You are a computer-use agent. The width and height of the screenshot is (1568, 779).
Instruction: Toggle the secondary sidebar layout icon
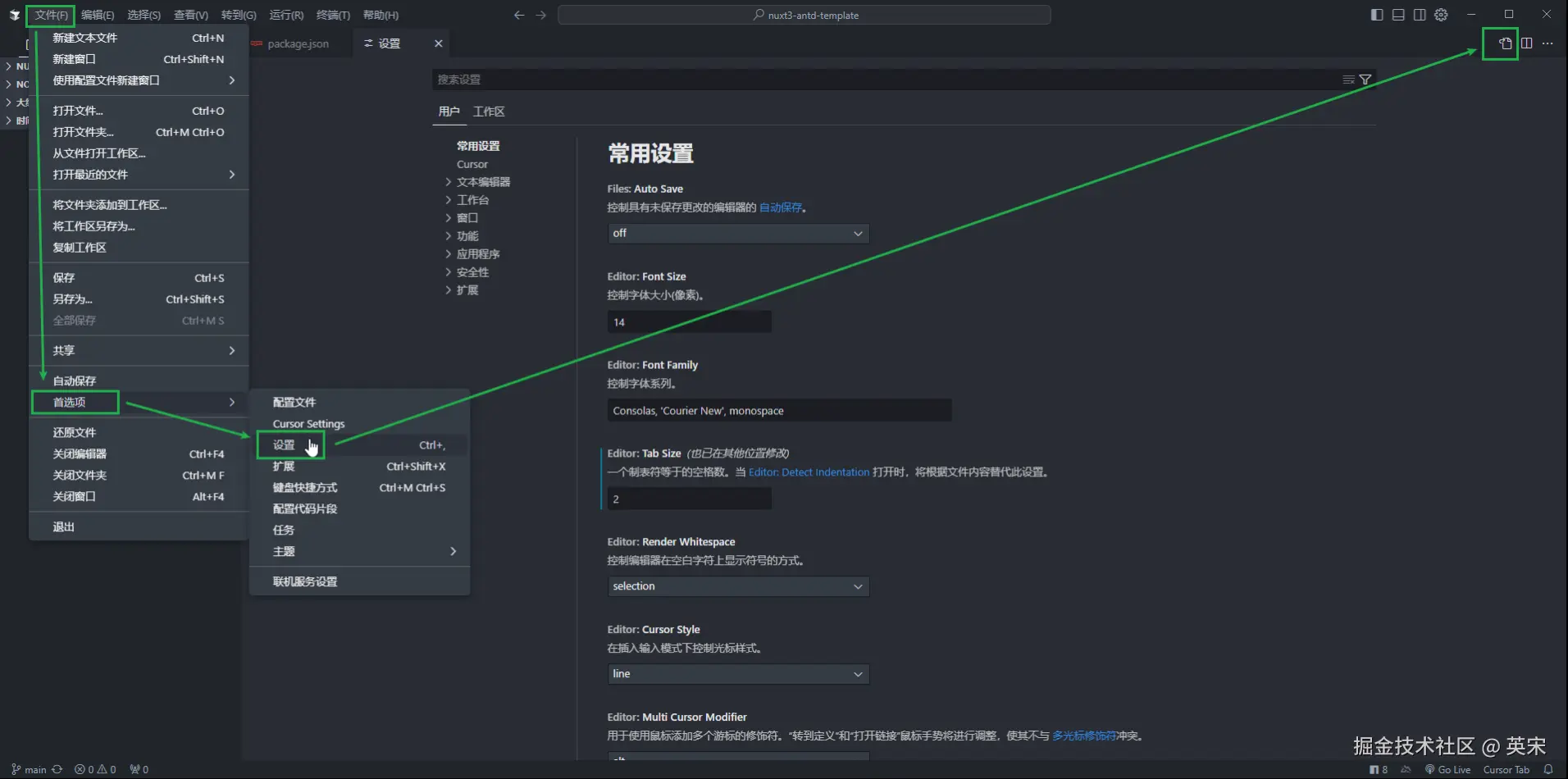(1420, 15)
